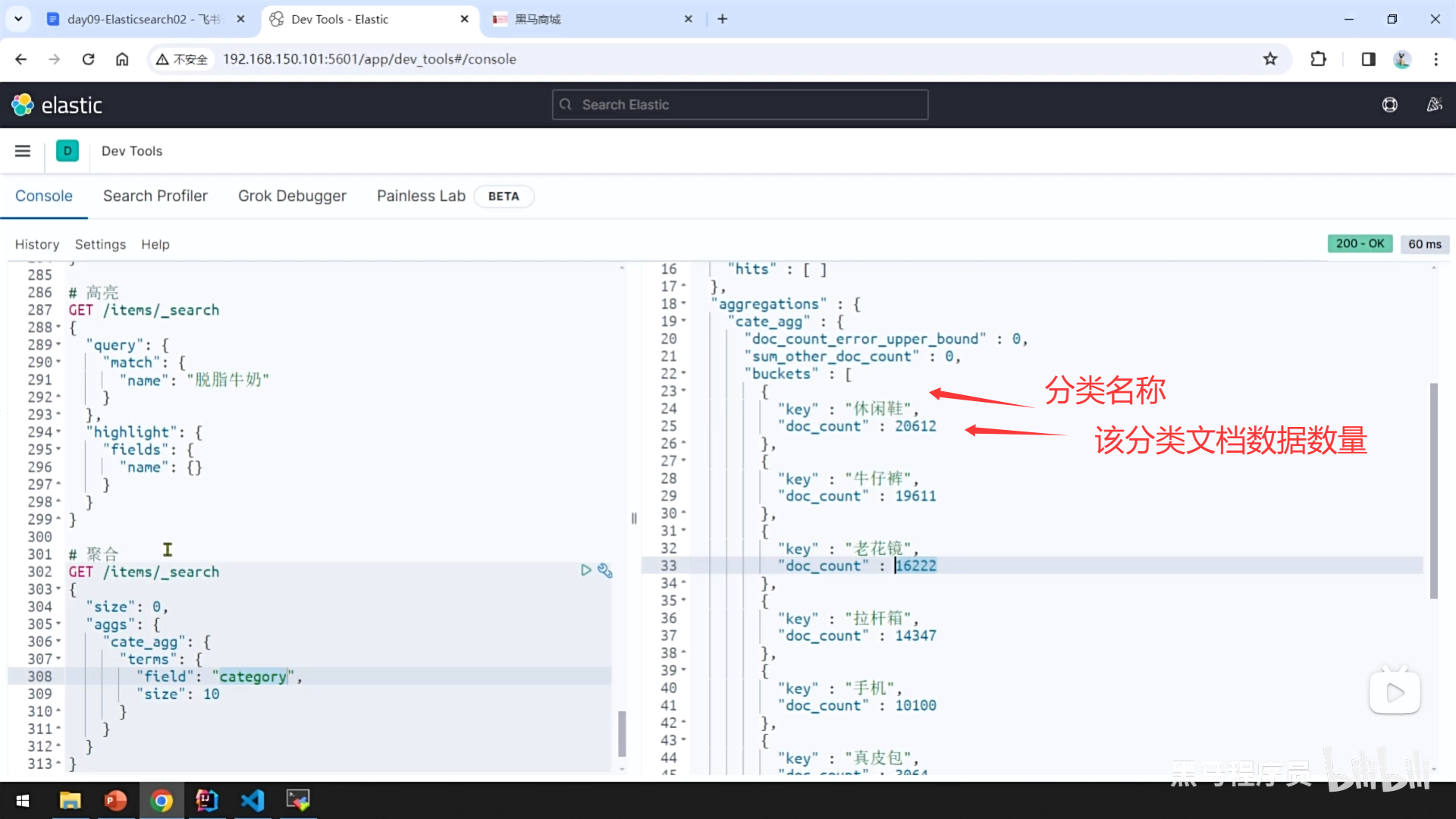
Task: Open the newsfeed icon in header
Action: (x=1434, y=105)
